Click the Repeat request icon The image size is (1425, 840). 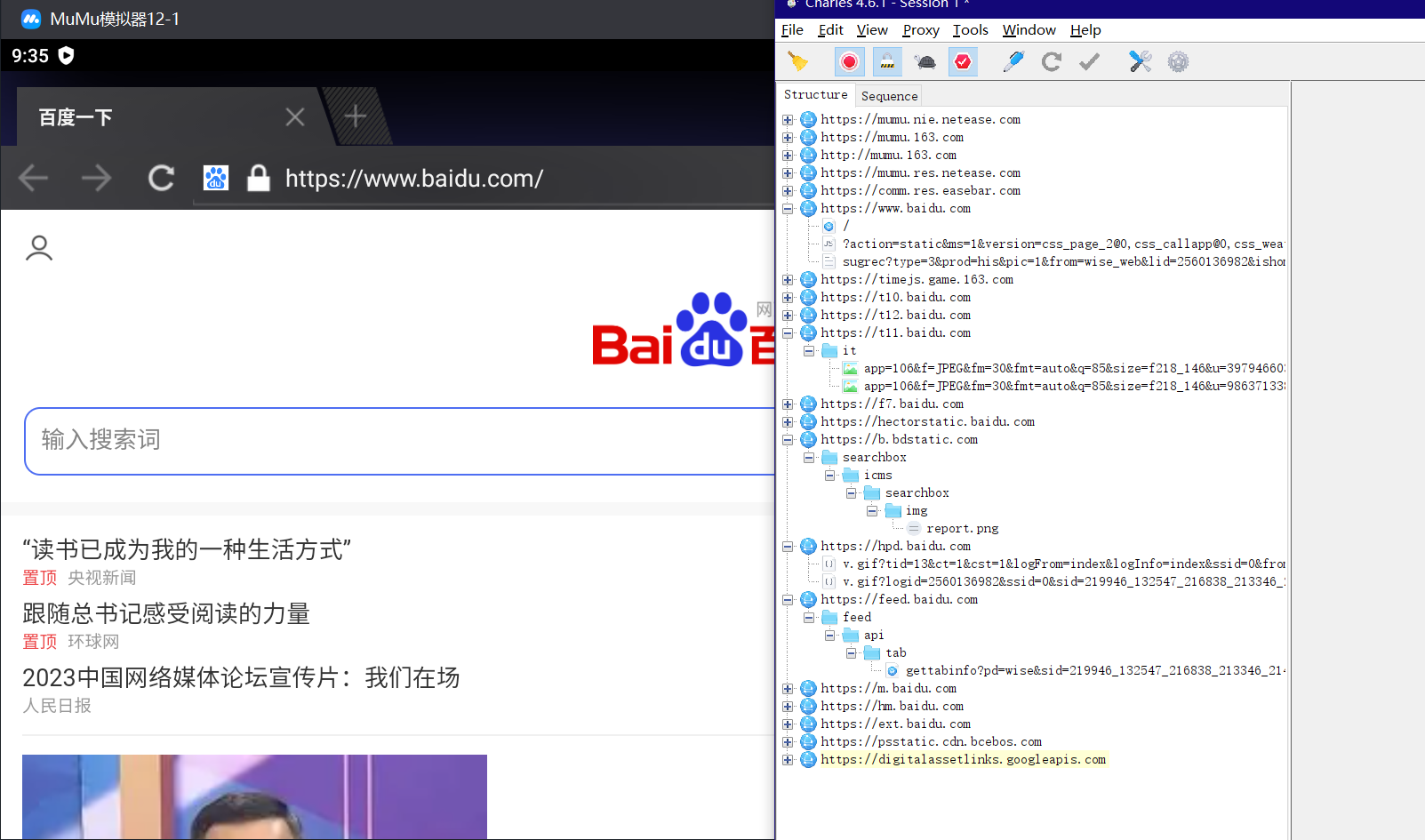pyautogui.click(x=1052, y=61)
